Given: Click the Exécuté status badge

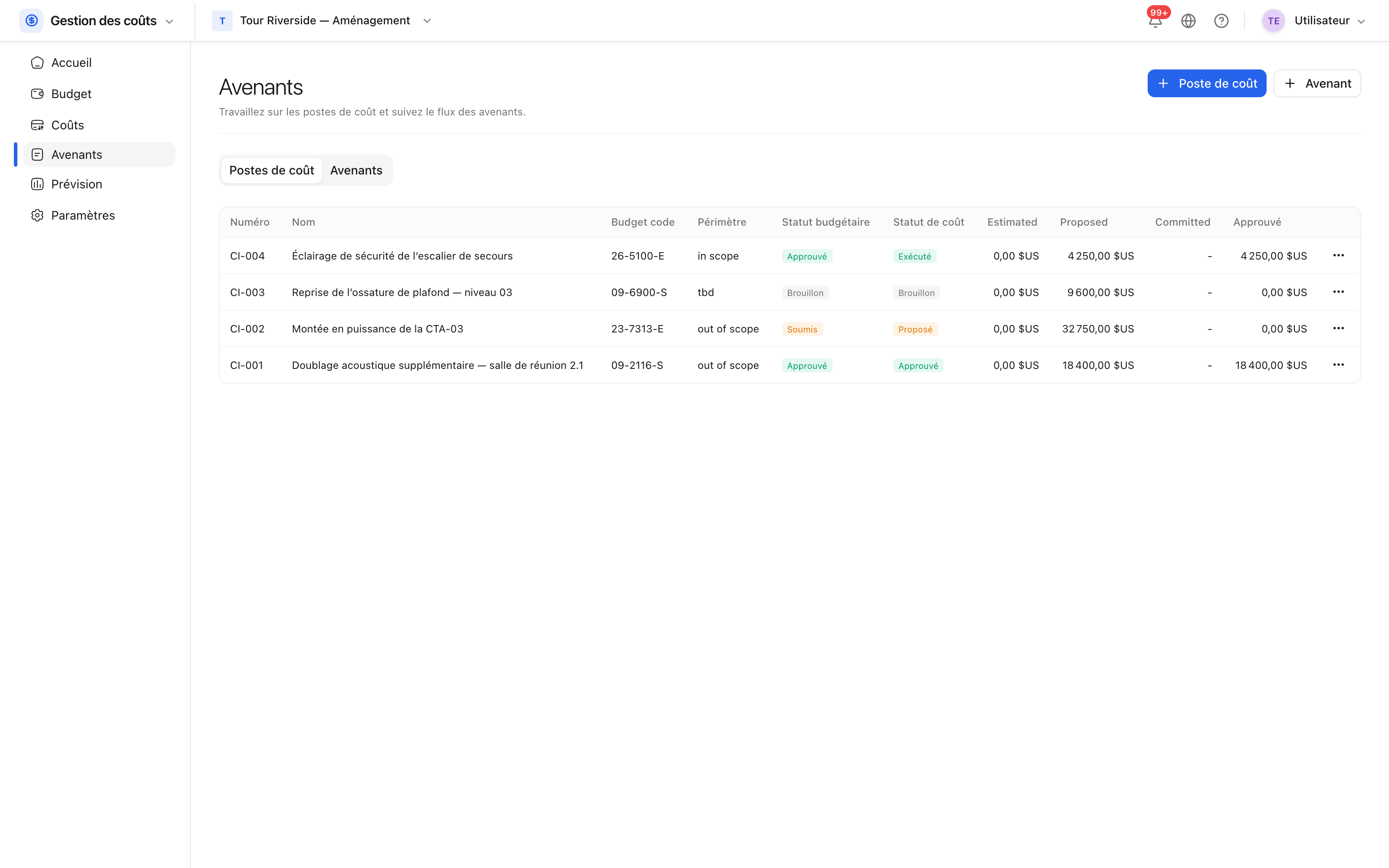Looking at the screenshot, I should (914, 256).
